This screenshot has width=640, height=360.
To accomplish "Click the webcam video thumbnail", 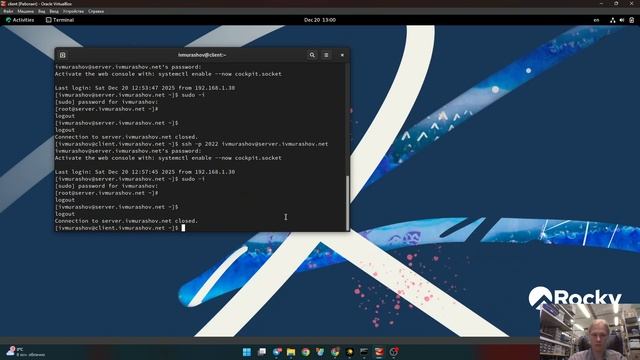I will (590, 332).
